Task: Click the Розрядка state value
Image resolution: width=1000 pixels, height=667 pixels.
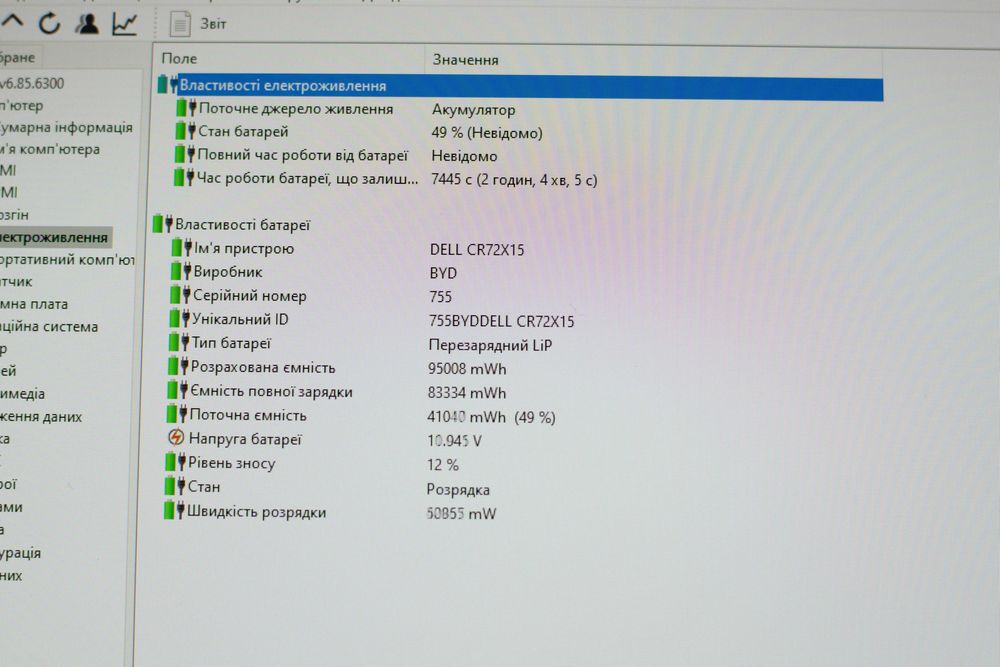Action: point(458,490)
